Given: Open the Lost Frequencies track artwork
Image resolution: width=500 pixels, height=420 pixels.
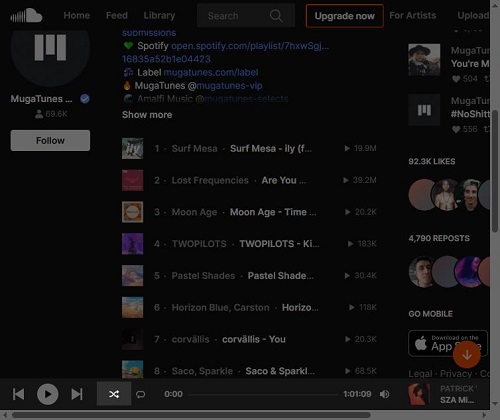Looking at the screenshot, I should click(x=133, y=180).
